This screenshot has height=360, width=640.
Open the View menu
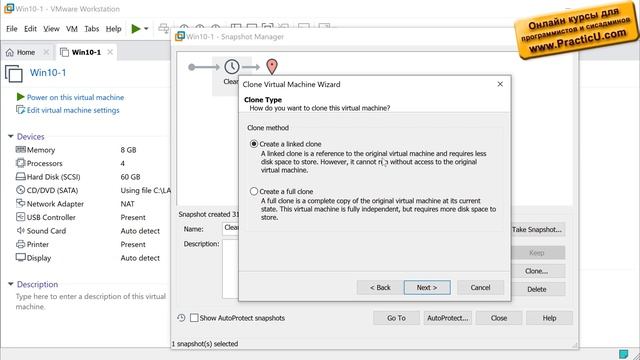[51, 29]
